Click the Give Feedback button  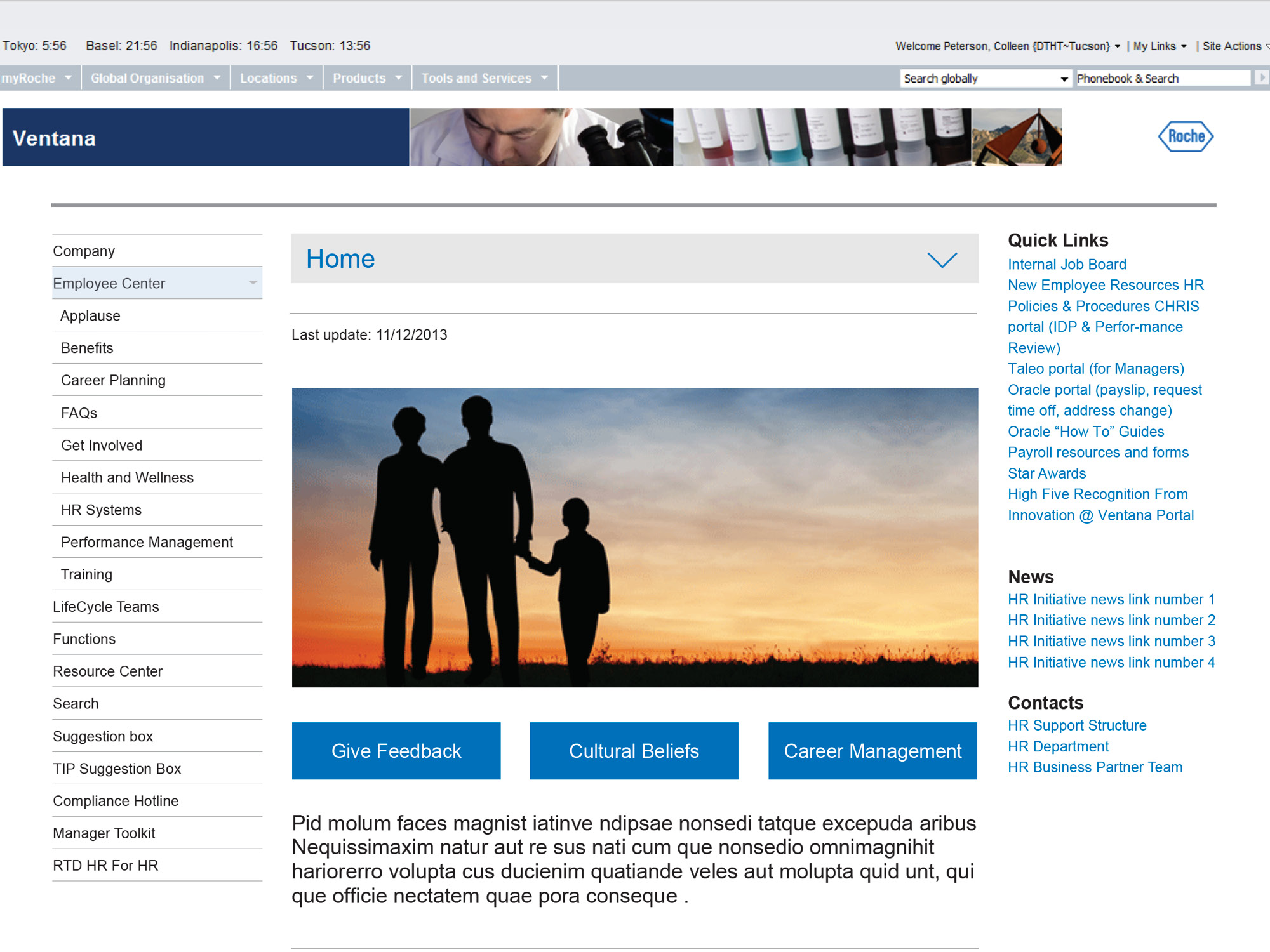397,750
